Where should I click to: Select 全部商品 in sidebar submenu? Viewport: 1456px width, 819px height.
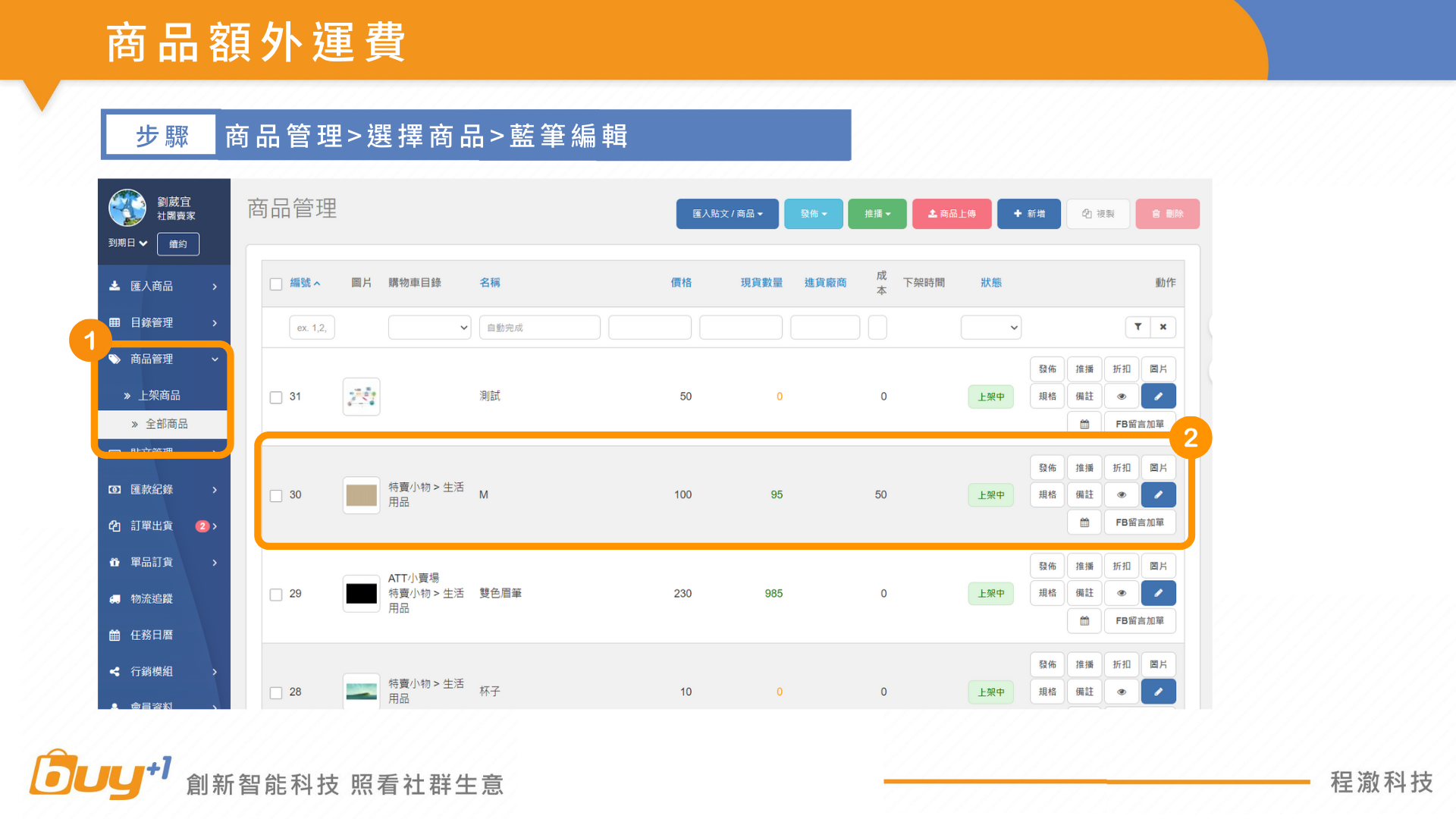tap(166, 424)
